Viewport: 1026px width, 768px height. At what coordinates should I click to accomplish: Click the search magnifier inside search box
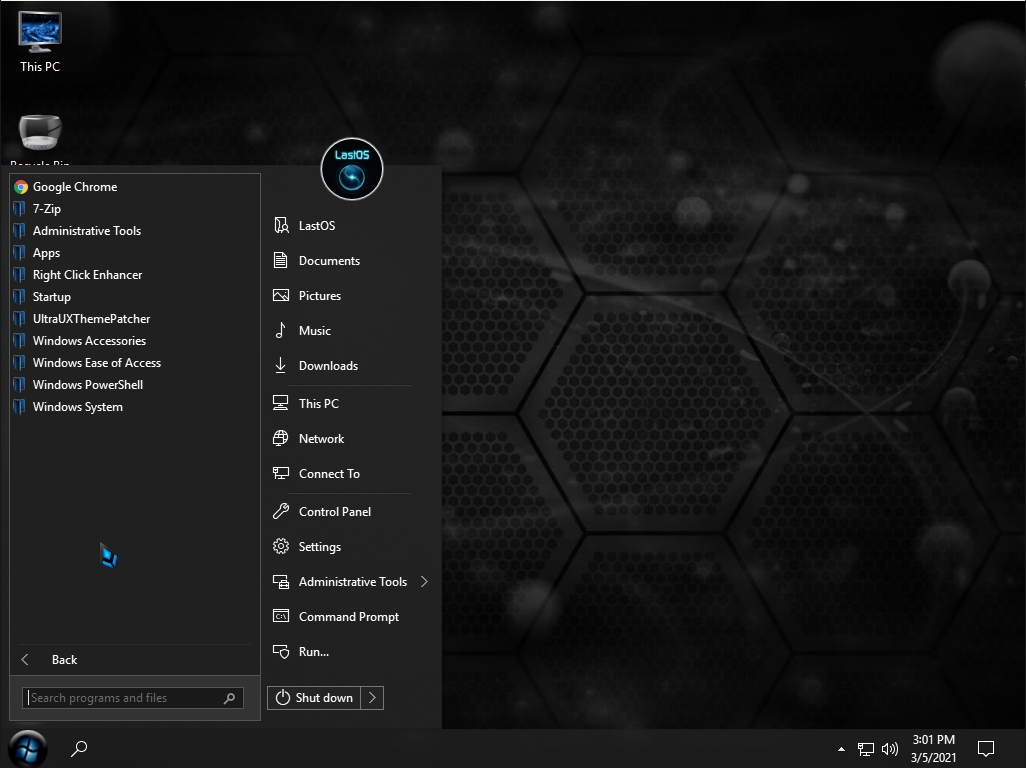[x=230, y=699]
